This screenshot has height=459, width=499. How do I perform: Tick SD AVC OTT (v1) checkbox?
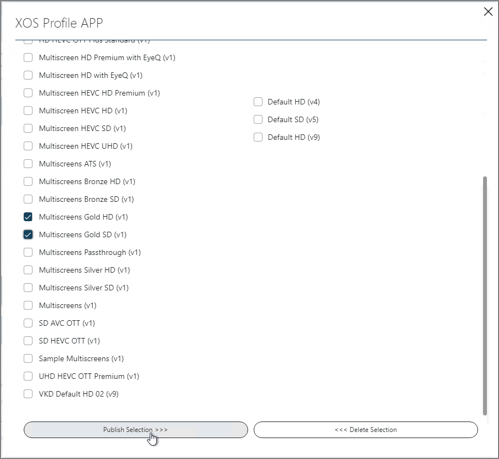(x=28, y=323)
